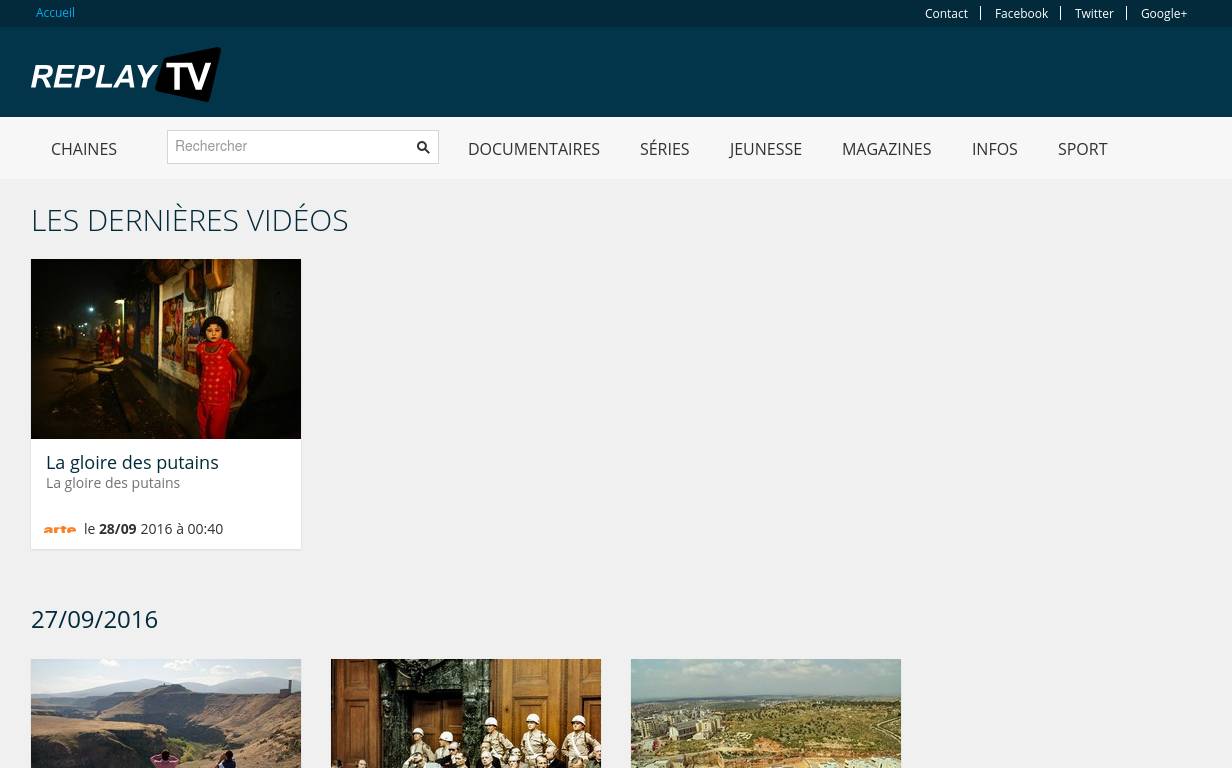Open the helmeted guards courtroom thumbnail
The image size is (1232, 768).
(466, 713)
